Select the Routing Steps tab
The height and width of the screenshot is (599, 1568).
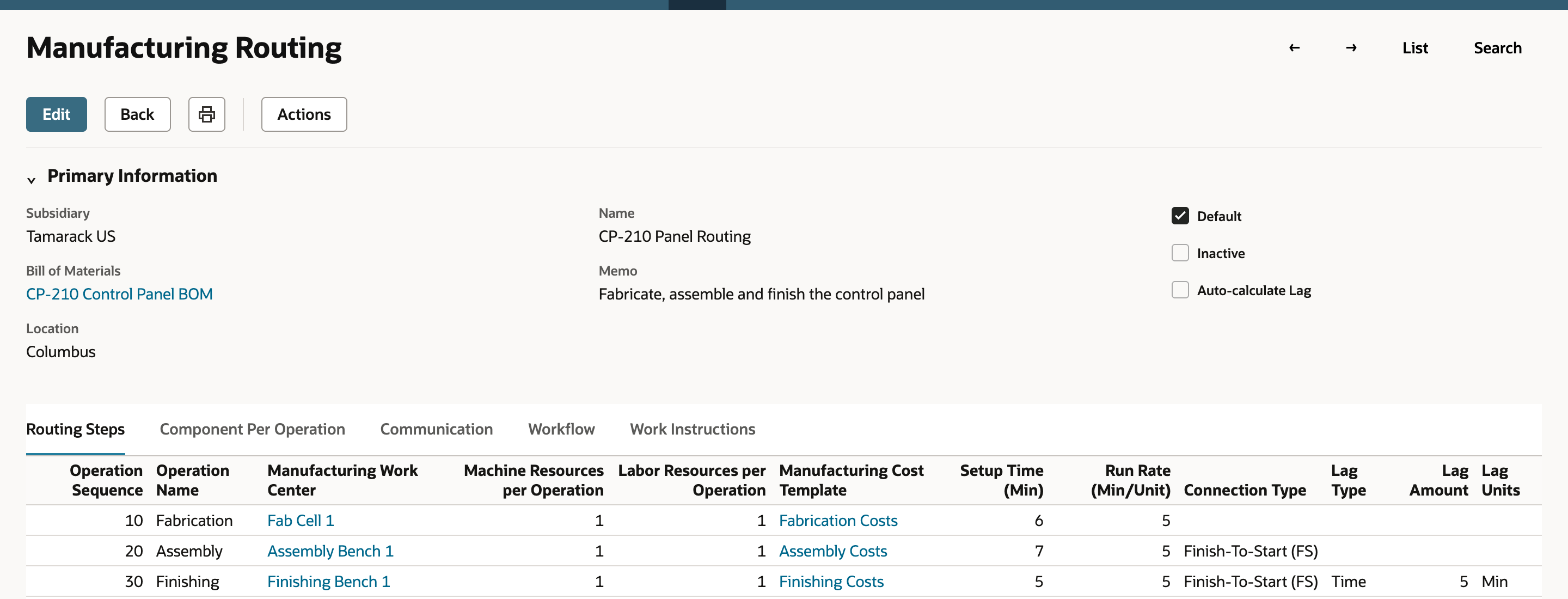pos(76,429)
